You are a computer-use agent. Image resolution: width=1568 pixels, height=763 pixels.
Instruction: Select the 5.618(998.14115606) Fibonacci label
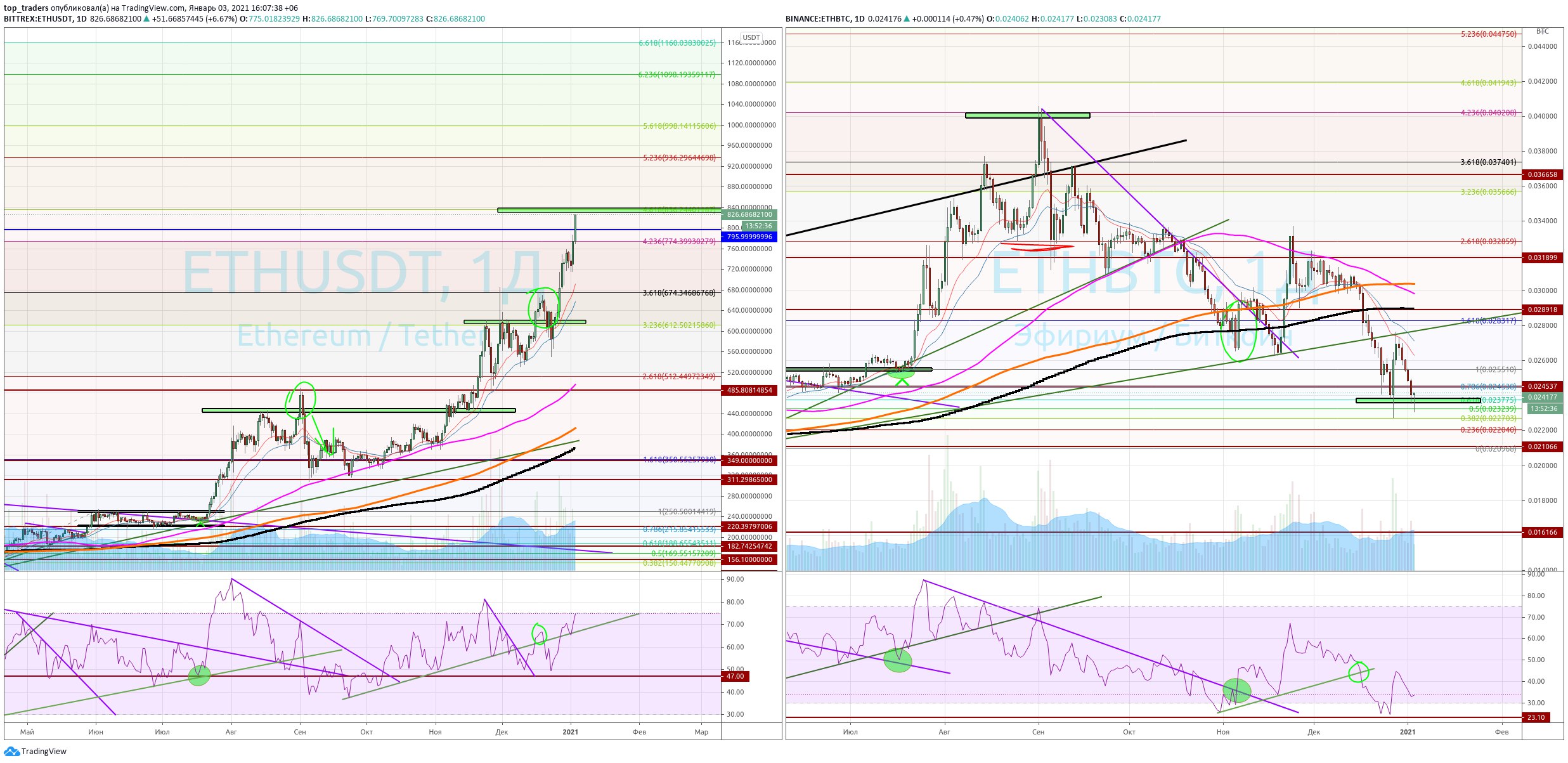pyautogui.click(x=680, y=126)
